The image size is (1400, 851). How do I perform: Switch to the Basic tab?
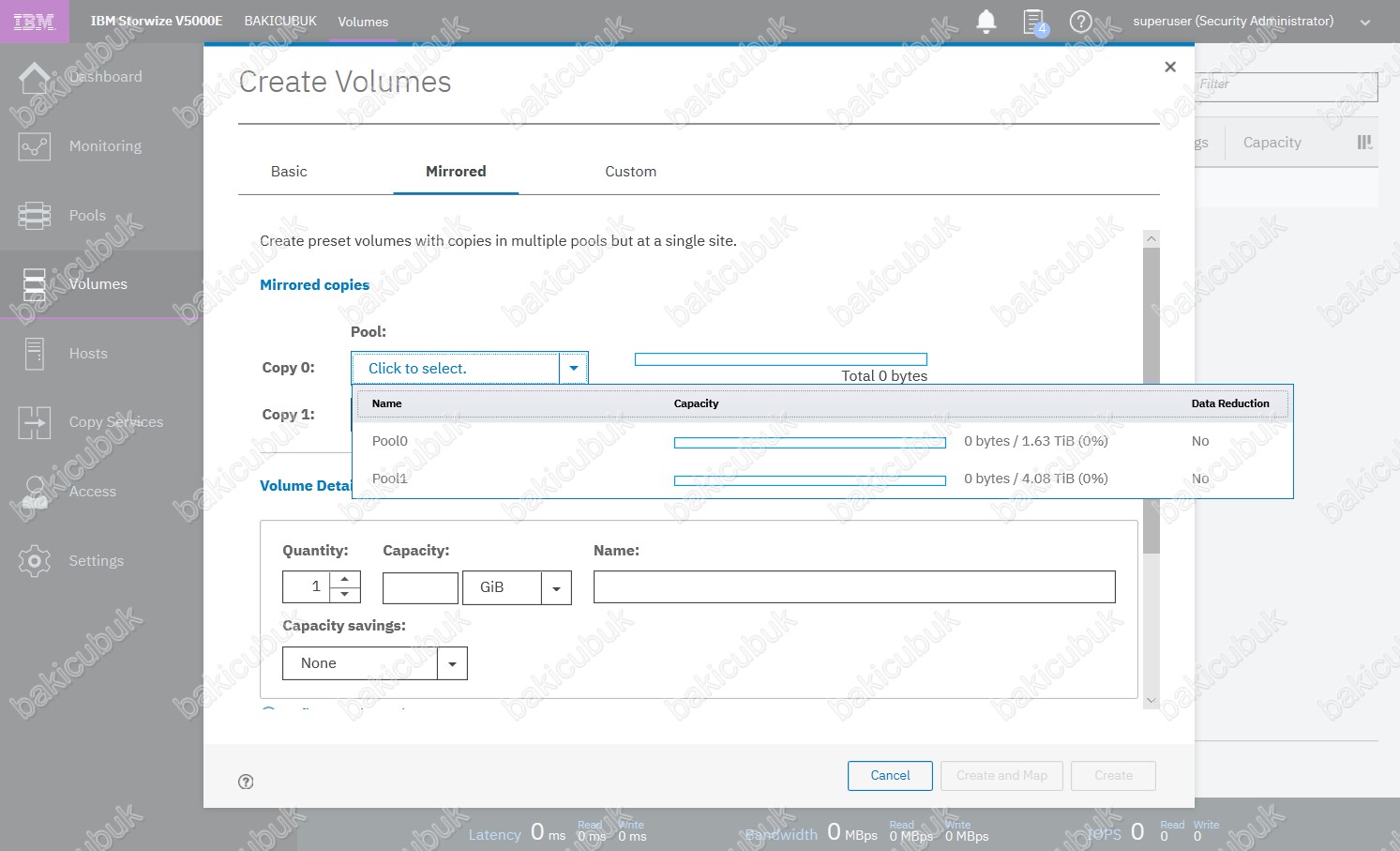[x=289, y=172]
